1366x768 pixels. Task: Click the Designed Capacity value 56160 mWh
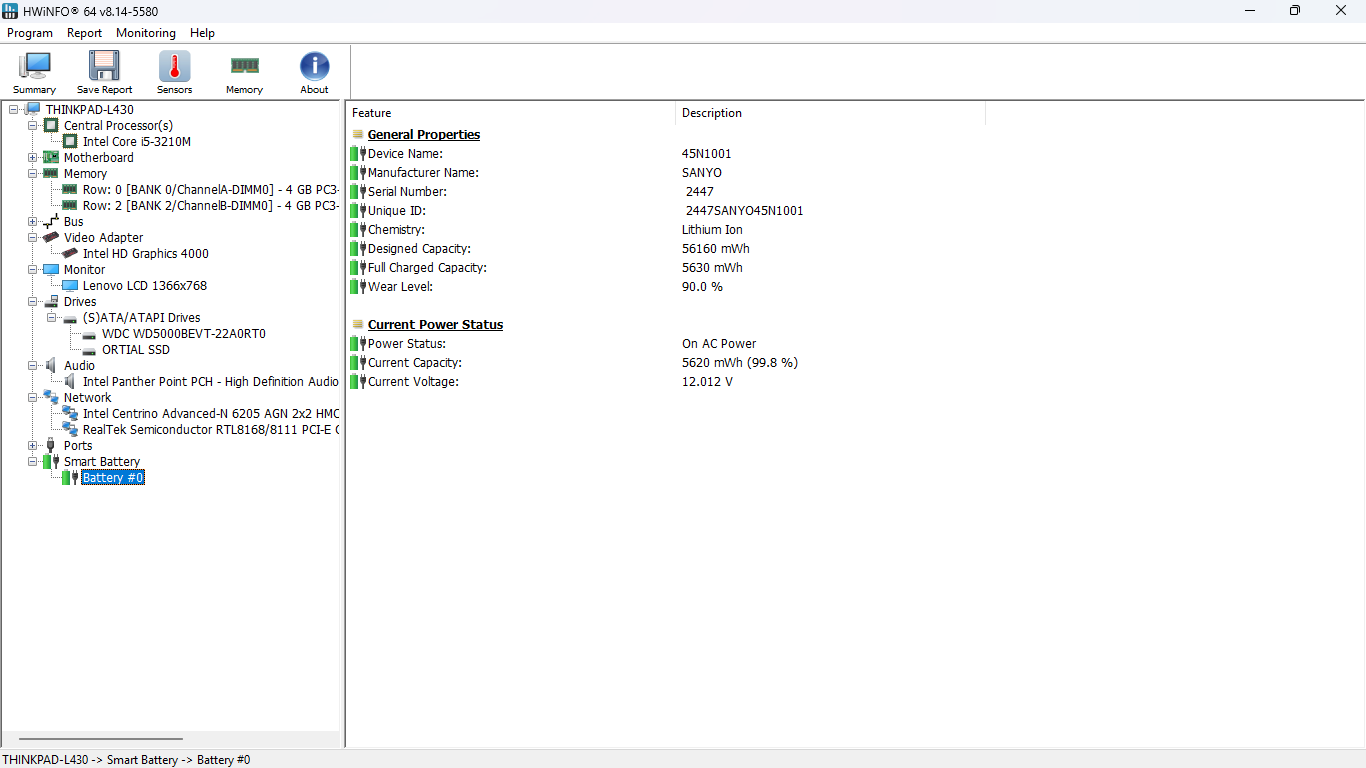point(716,248)
